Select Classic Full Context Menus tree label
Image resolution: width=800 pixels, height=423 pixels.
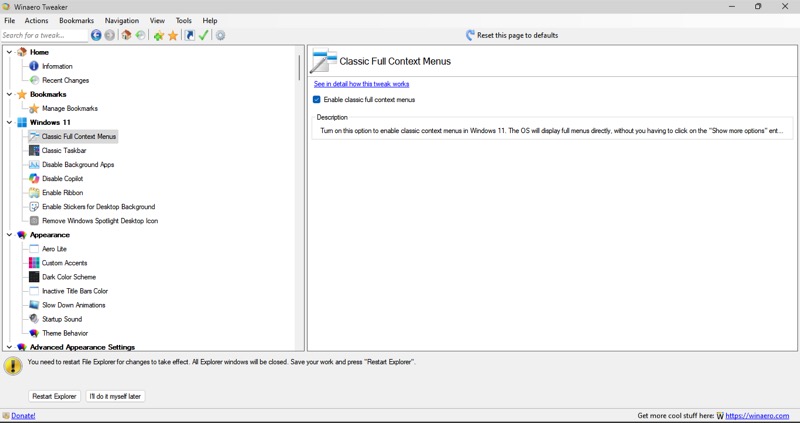point(79,136)
